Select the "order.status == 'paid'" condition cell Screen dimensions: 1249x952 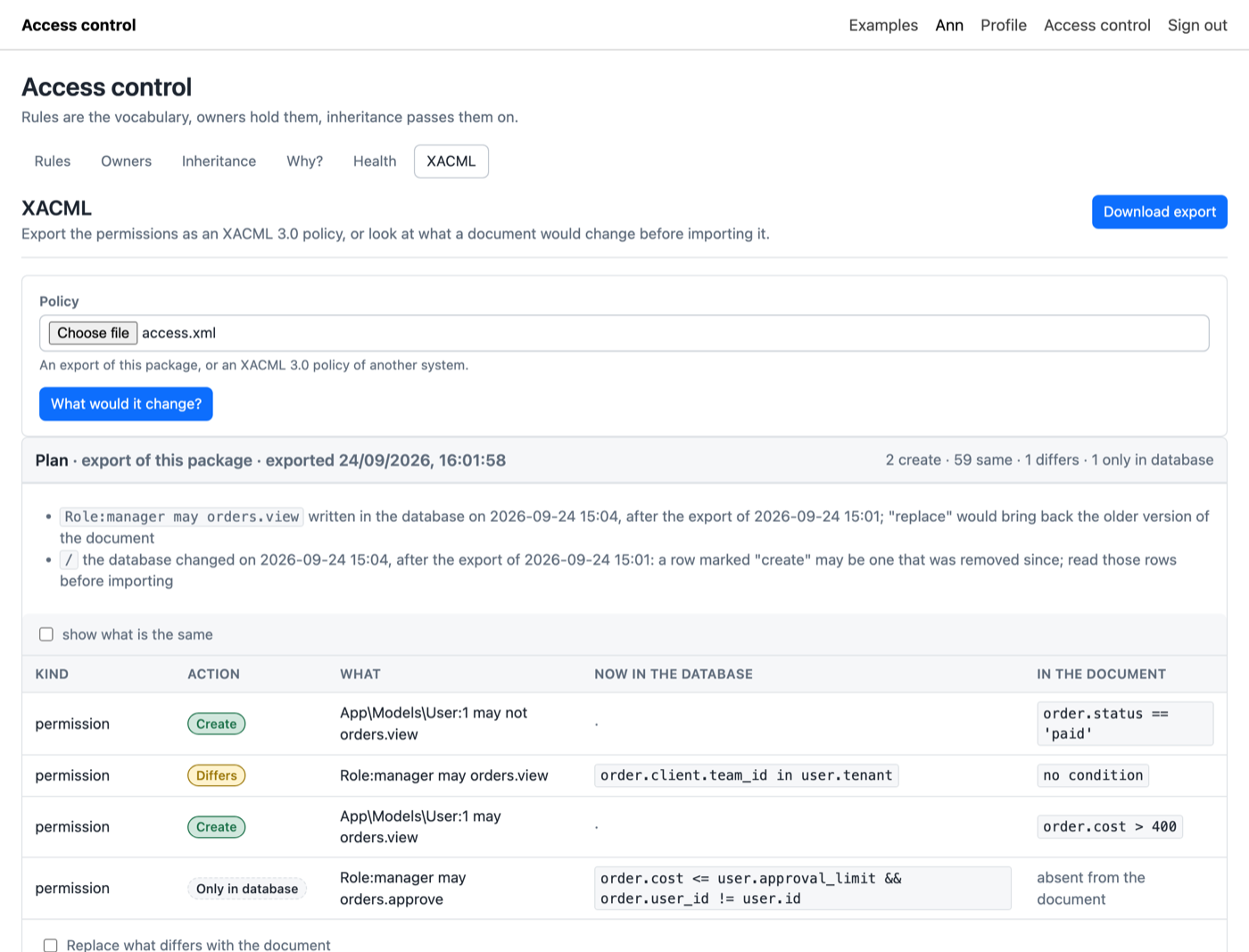click(x=1125, y=724)
